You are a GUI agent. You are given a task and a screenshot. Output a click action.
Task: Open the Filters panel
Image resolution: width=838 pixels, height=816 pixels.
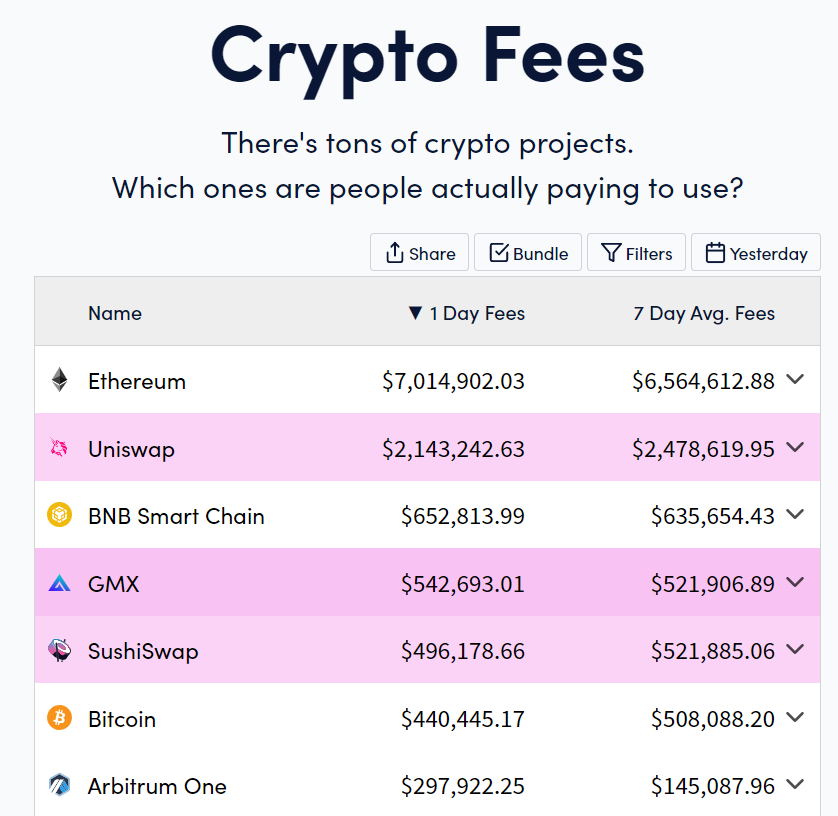[x=637, y=252]
